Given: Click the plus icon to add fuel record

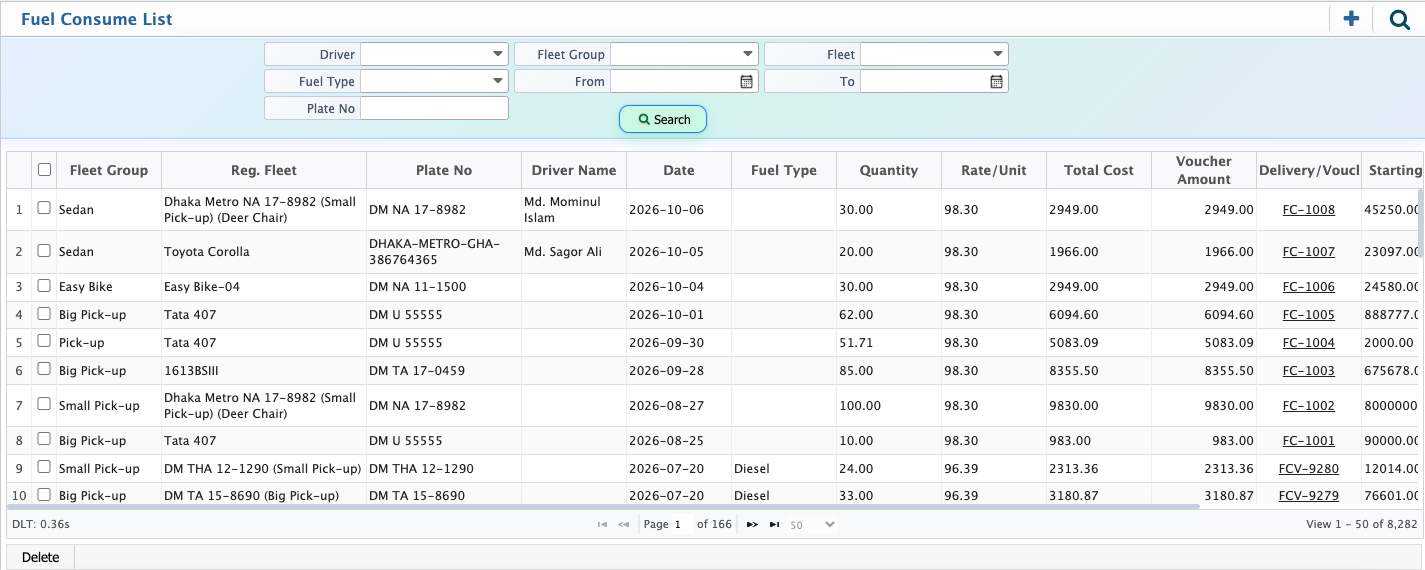Looking at the screenshot, I should [1351, 19].
